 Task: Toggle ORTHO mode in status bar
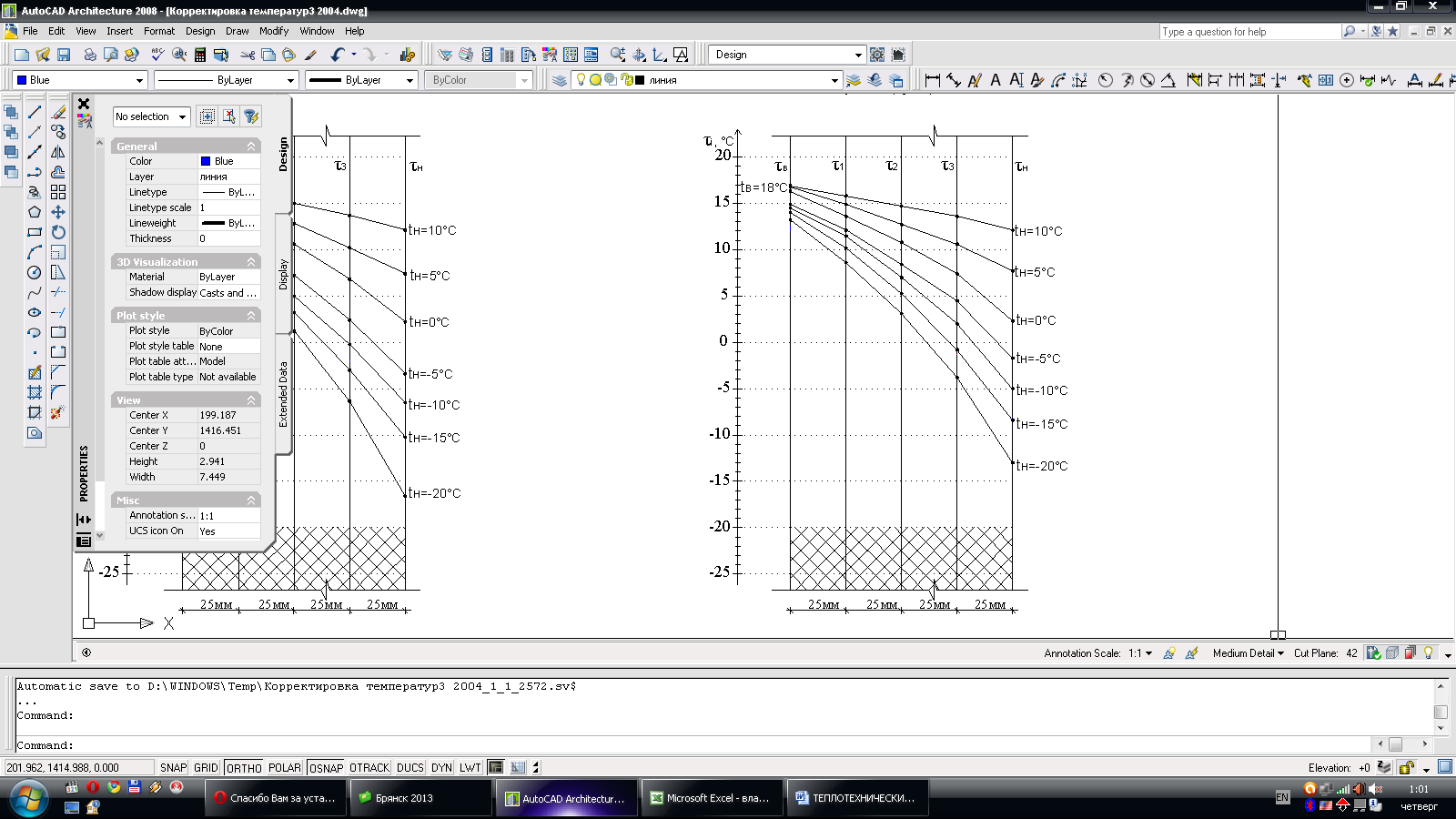[x=244, y=767]
